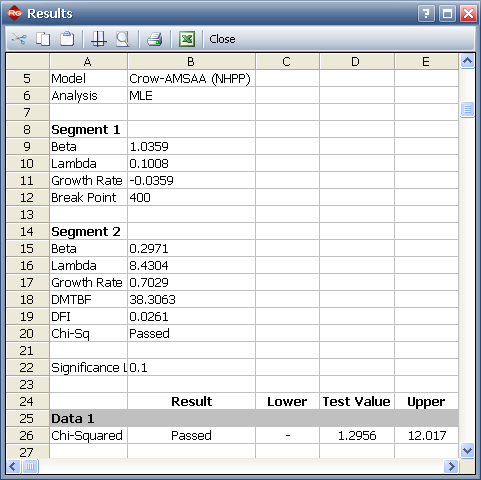This screenshot has width=481, height=480.
Task: Click the Paste clipboard icon
Action: coord(67,39)
